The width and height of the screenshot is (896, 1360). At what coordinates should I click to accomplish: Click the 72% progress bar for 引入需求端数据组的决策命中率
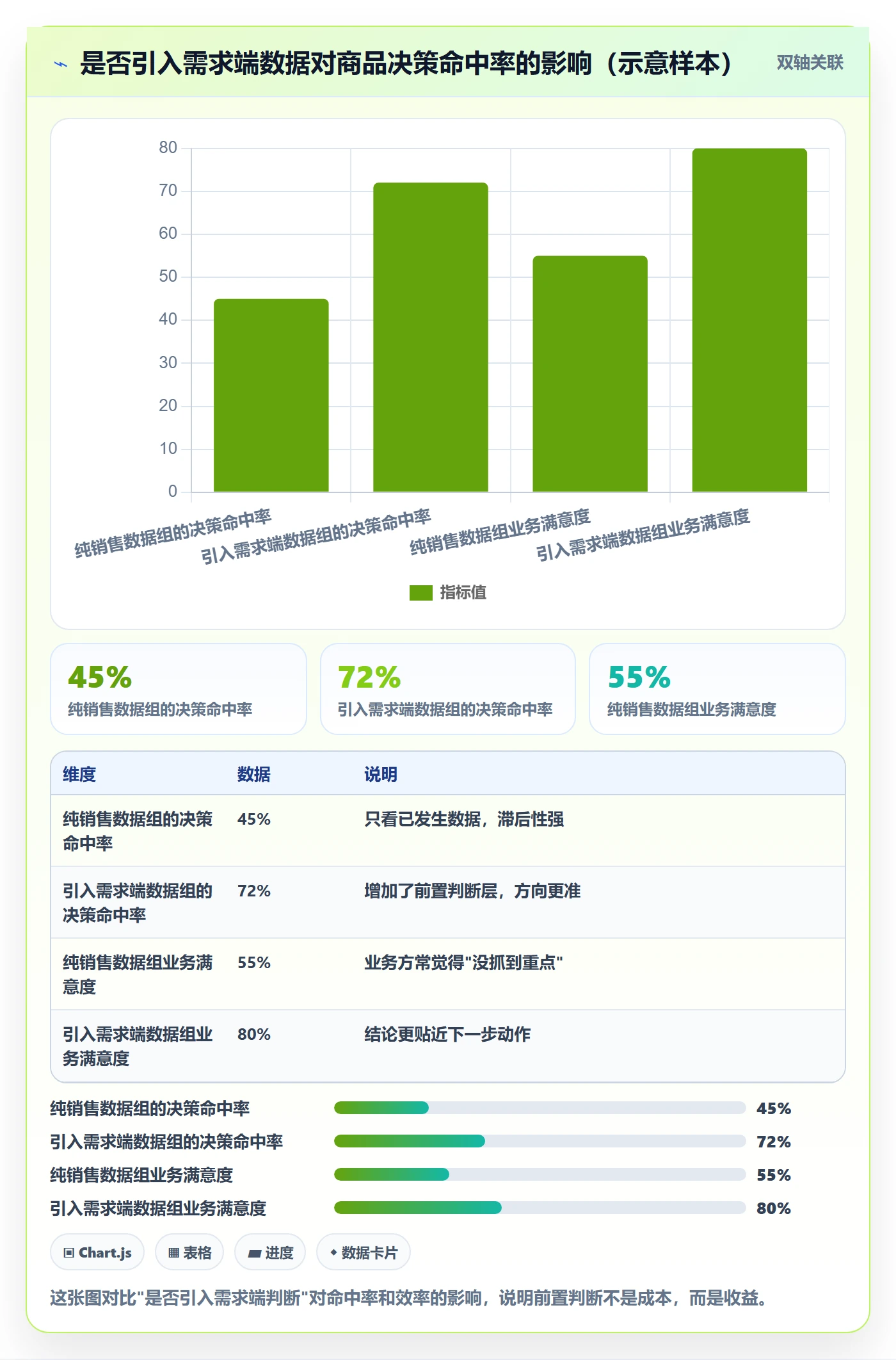pos(540,1141)
